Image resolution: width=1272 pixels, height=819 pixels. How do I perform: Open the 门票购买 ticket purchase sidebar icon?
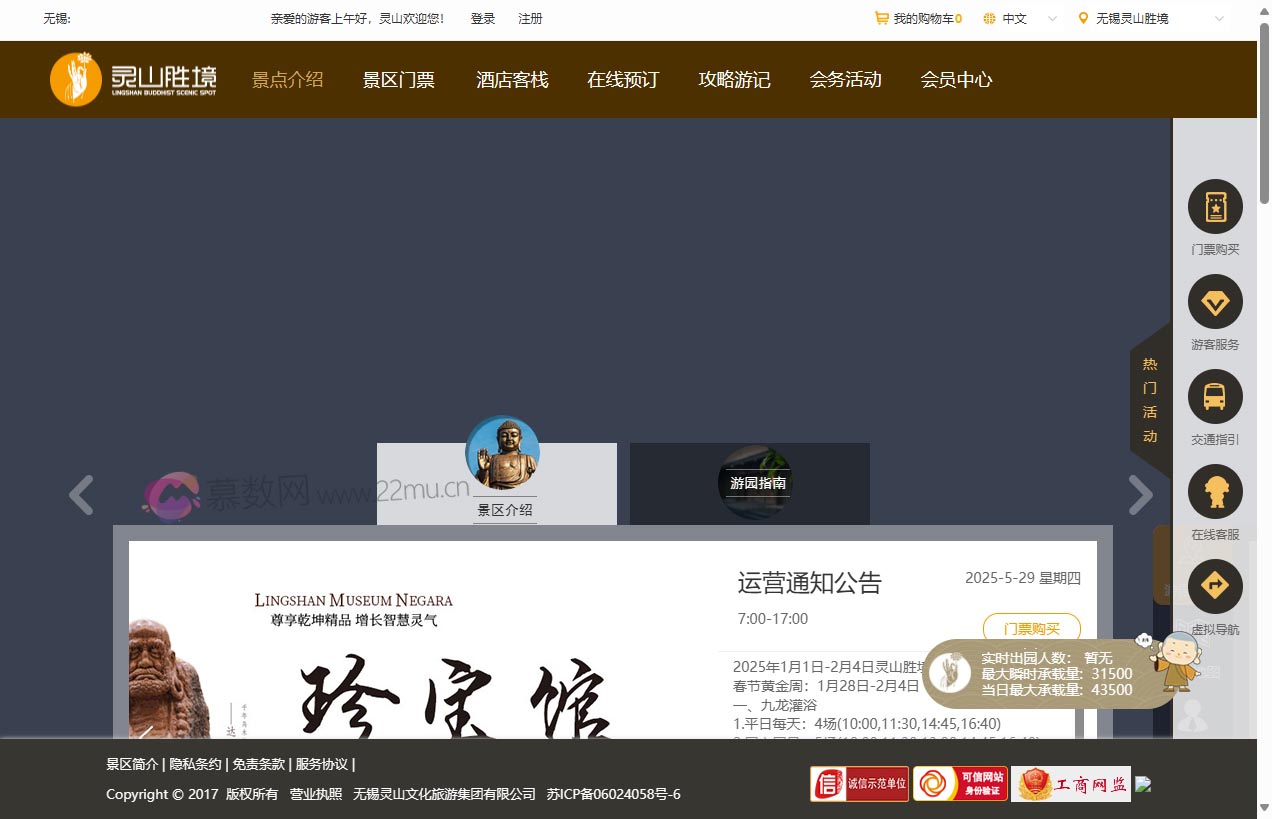click(1214, 206)
